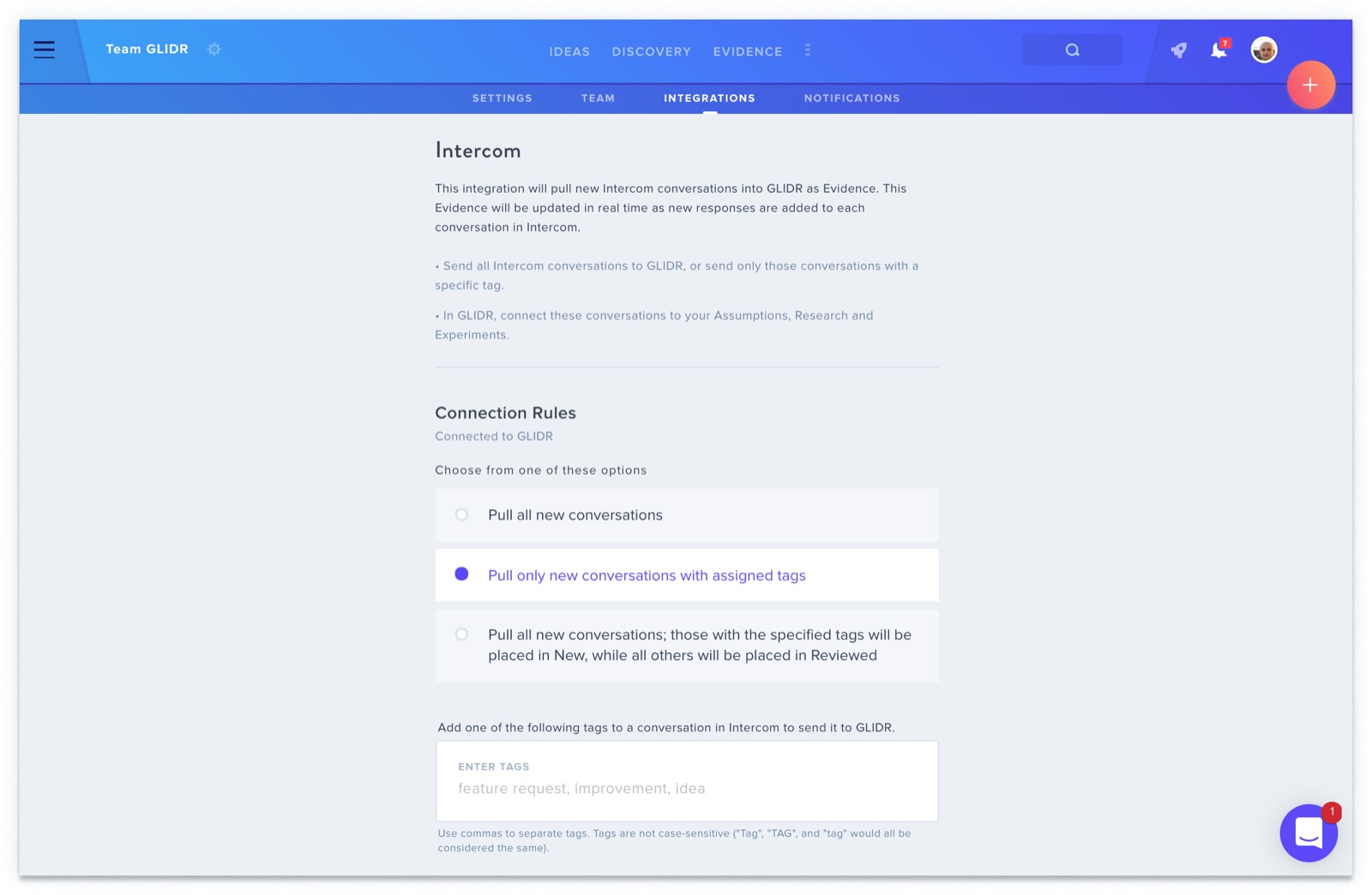Click the search magnifier icon
This screenshot has height=895, width=1372.
point(1072,51)
